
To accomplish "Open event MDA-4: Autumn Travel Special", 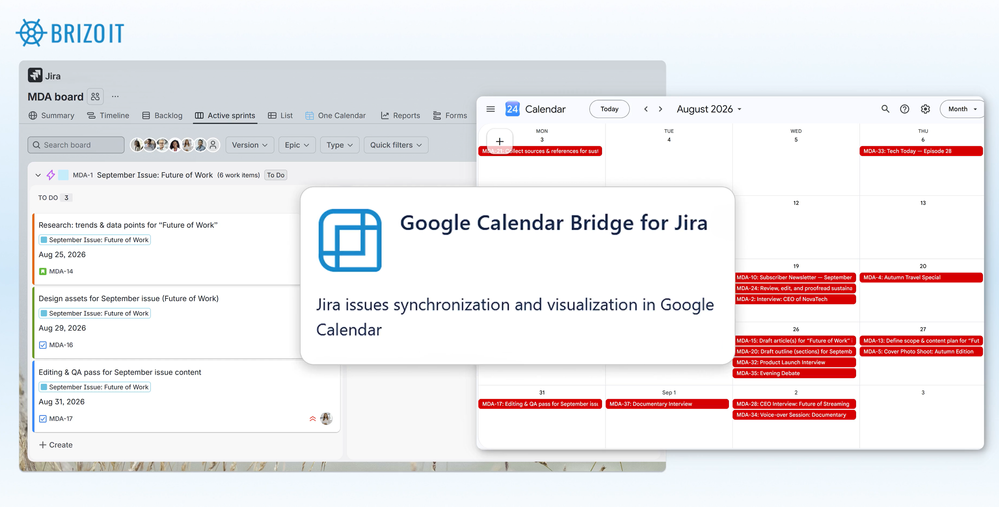I will pyautogui.click(x=921, y=278).
